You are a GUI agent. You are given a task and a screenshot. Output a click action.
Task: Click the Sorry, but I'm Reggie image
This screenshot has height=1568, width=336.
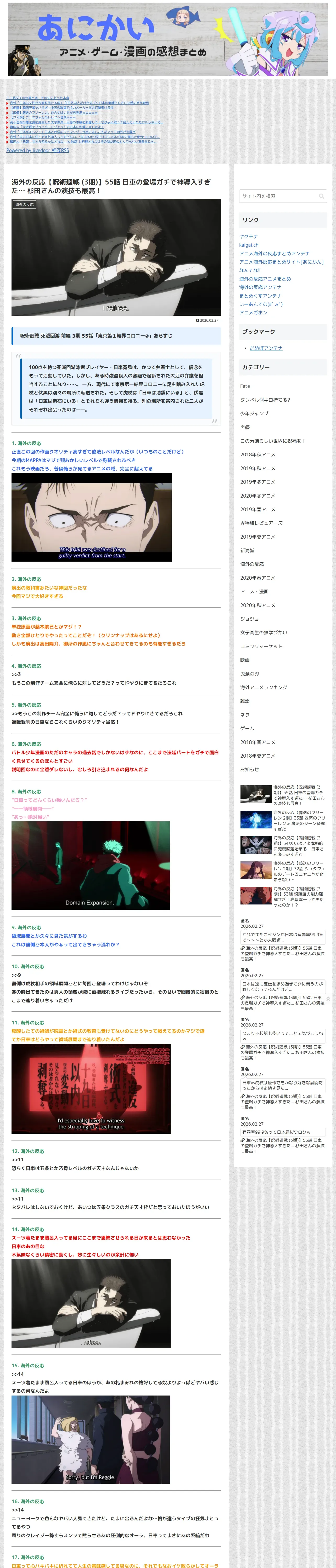pos(90,1440)
